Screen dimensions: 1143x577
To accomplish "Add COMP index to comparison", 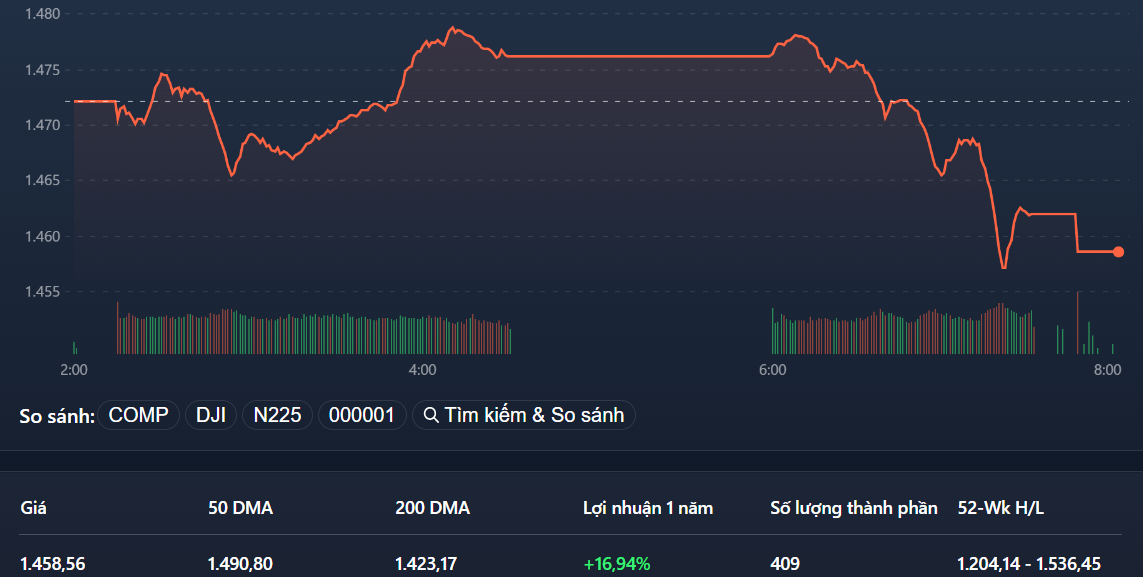I will [138, 415].
